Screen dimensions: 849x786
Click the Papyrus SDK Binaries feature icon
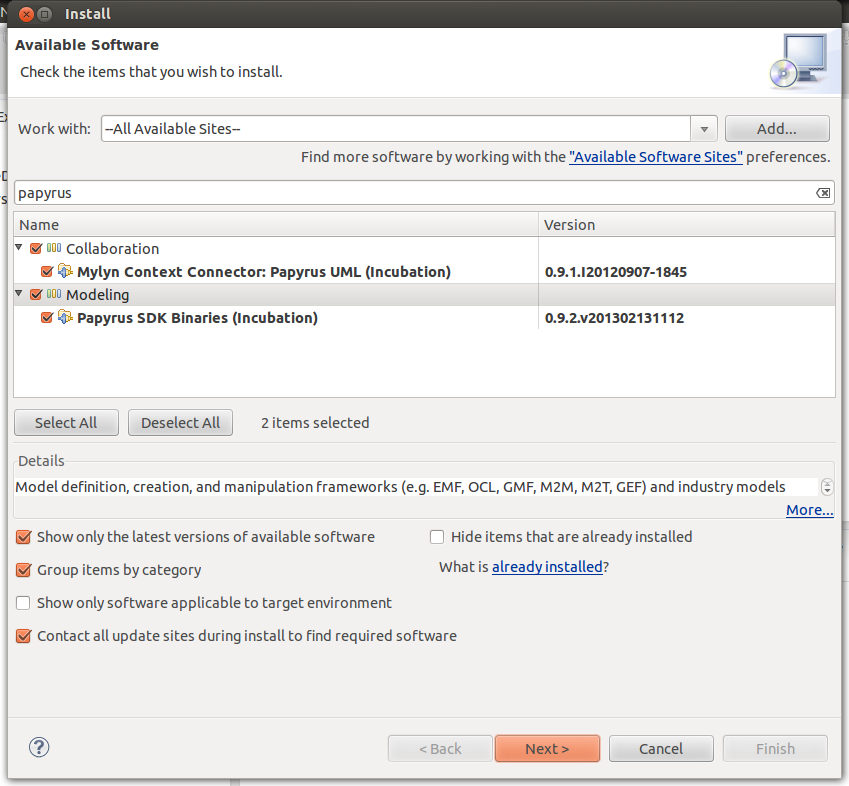(66, 318)
